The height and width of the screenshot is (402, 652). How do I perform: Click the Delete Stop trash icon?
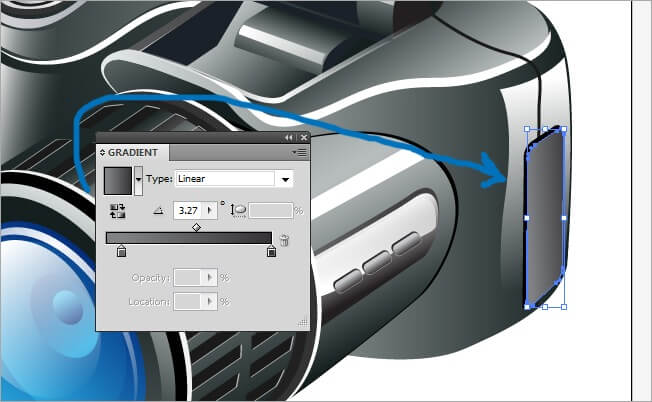(x=284, y=240)
